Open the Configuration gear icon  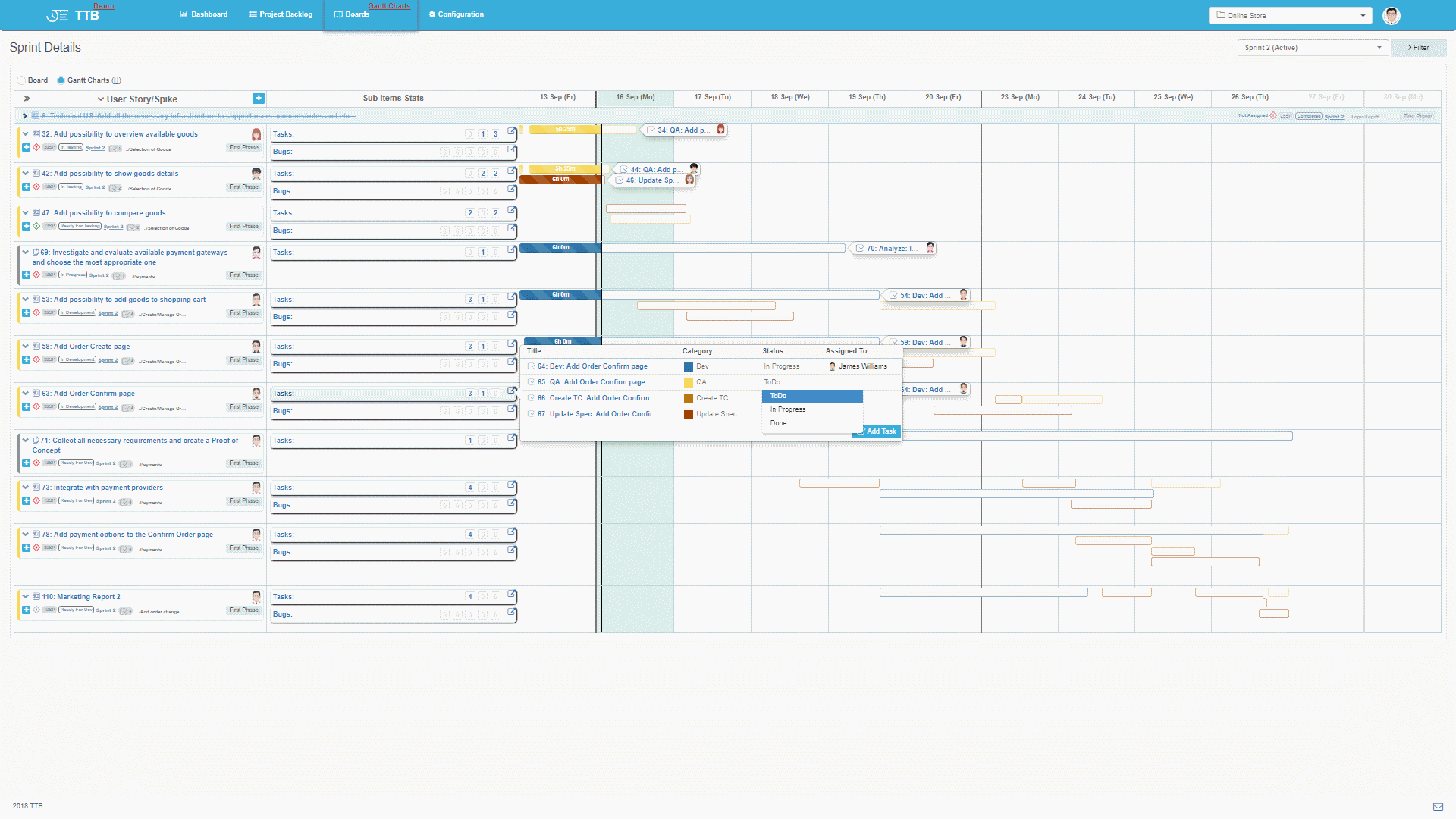click(432, 14)
